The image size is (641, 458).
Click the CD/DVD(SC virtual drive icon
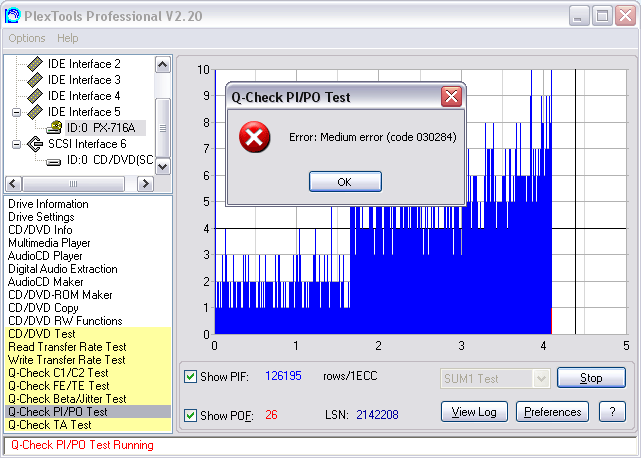tap(54, 162)
